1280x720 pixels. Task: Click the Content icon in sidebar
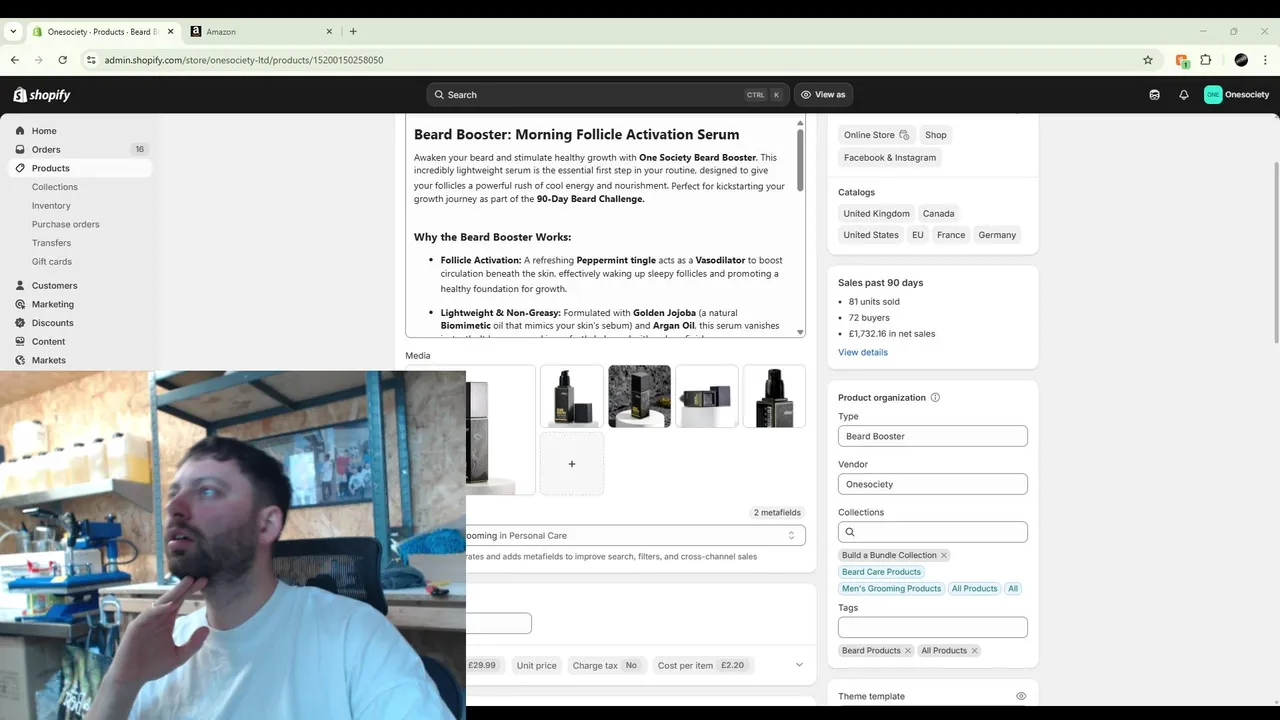(x=20, y=342)
